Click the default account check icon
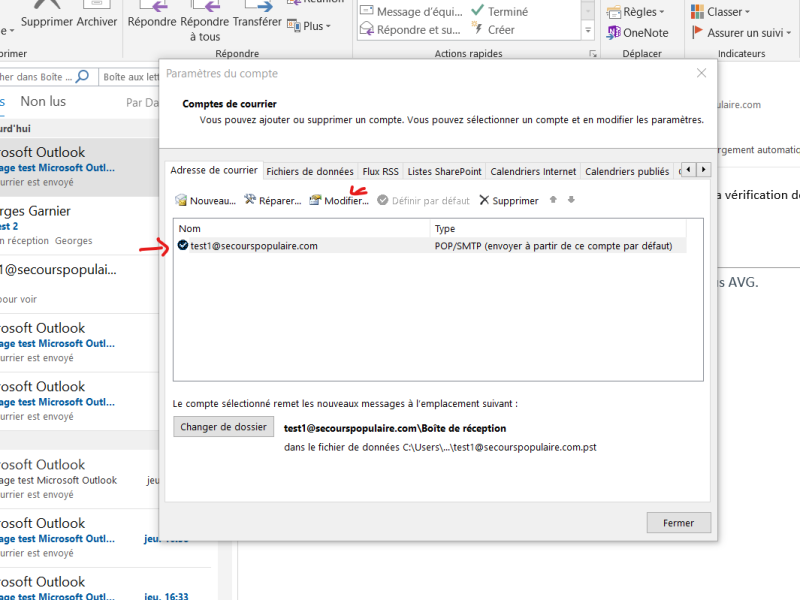The image size is (800, 600). (183, 245)
